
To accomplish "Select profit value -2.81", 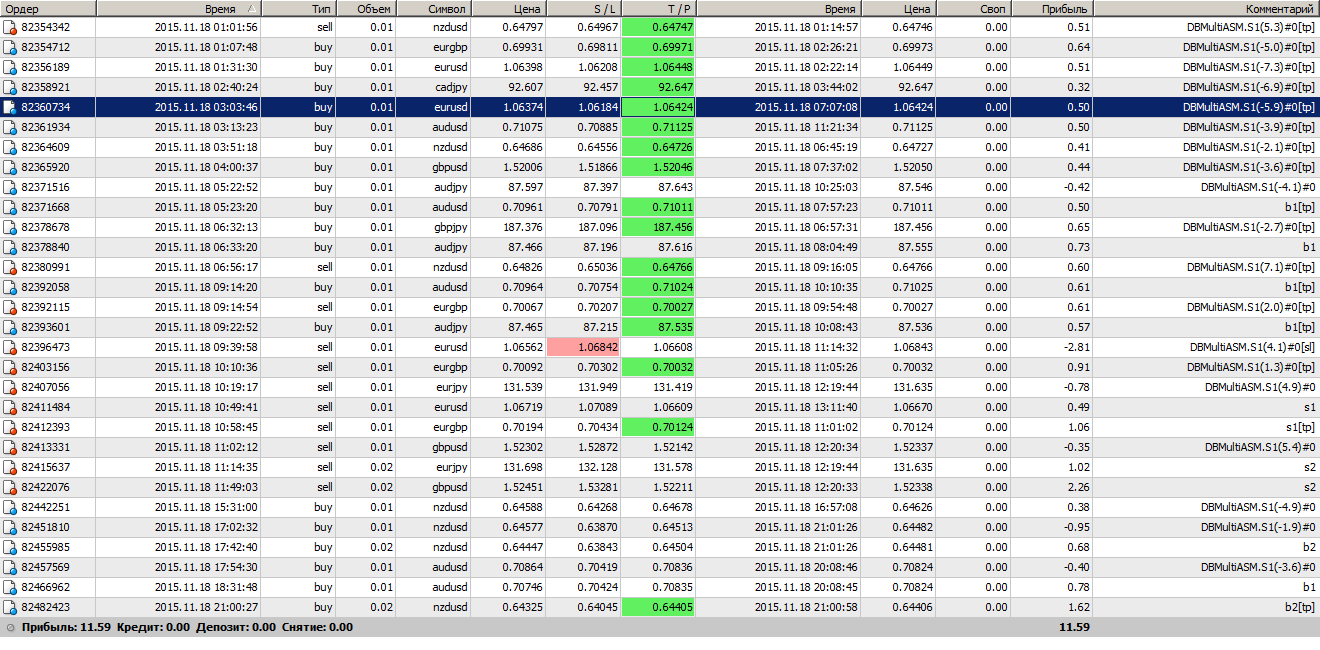I will [x=1076, y=347].
